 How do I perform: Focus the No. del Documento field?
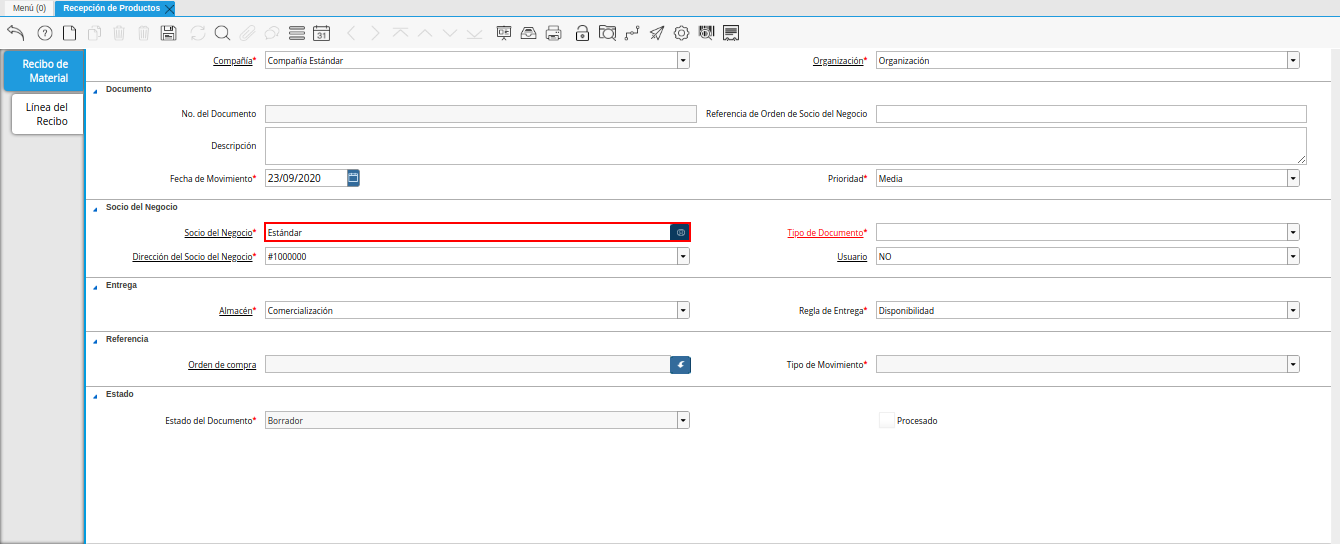(x=480, y=114)
